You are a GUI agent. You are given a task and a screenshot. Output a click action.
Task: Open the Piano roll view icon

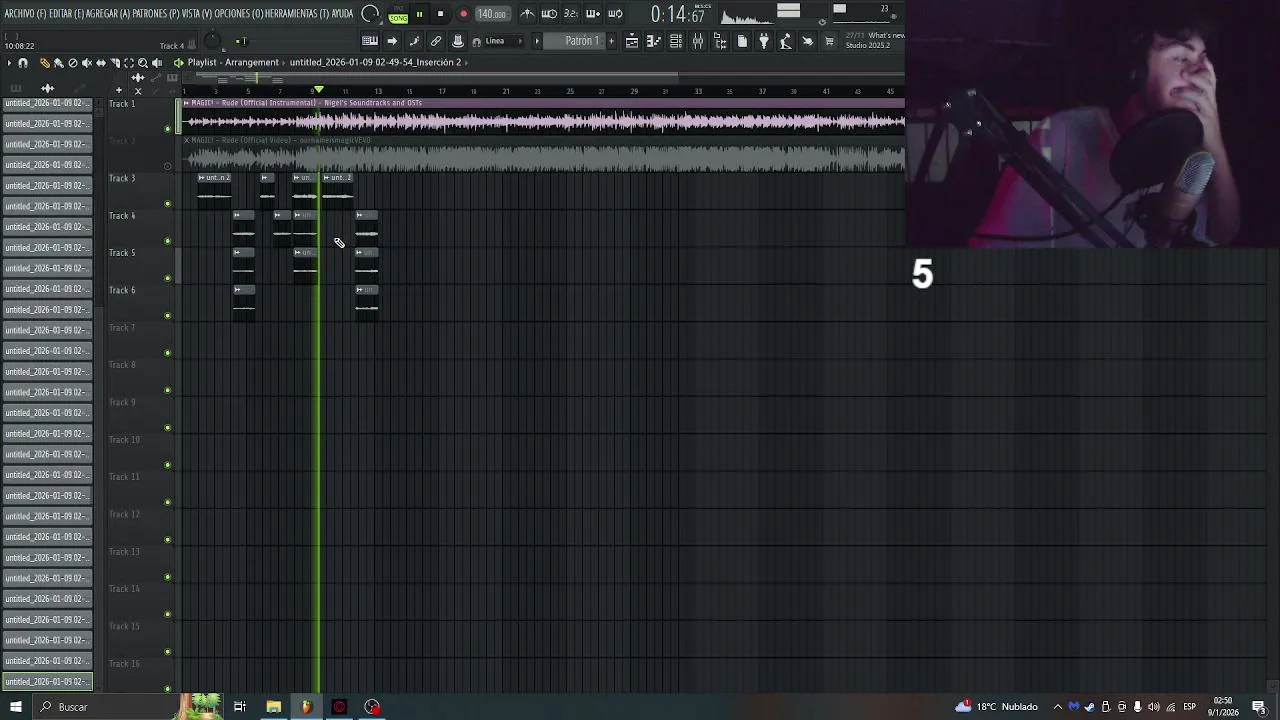pyautogui.click(x=654, y=41)
